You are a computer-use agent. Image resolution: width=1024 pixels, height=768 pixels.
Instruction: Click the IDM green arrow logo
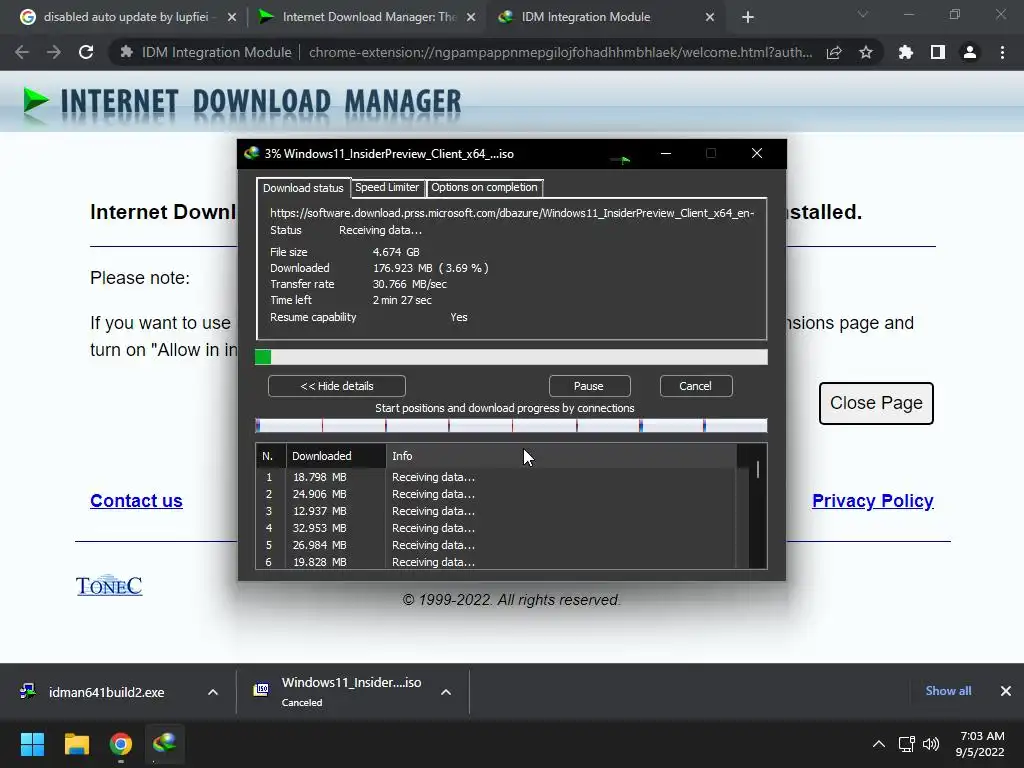coord(36,102)
